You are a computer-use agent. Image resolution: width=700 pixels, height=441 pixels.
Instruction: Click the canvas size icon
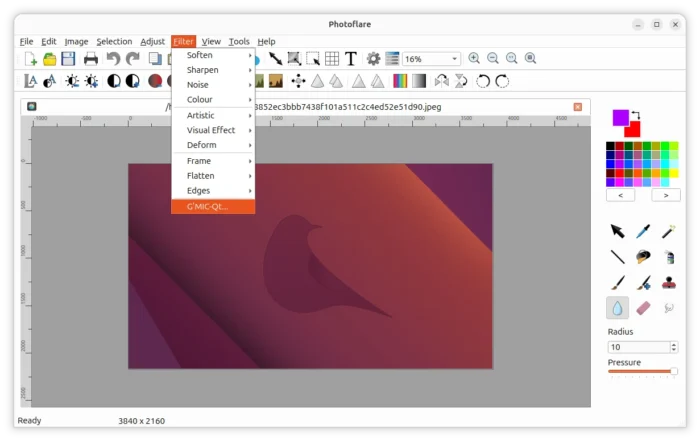[294, 58]
